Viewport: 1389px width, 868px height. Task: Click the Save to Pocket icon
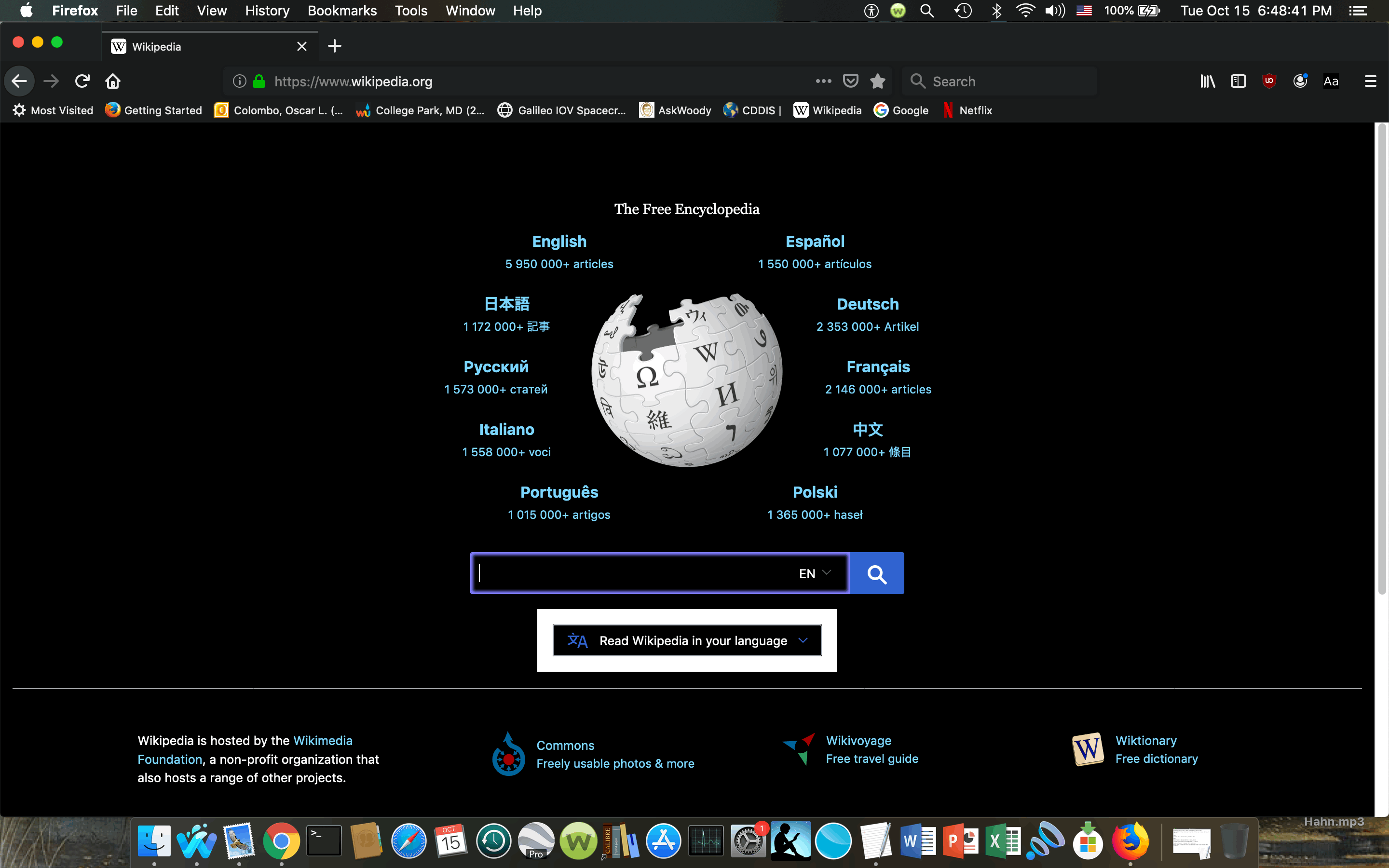850,81
